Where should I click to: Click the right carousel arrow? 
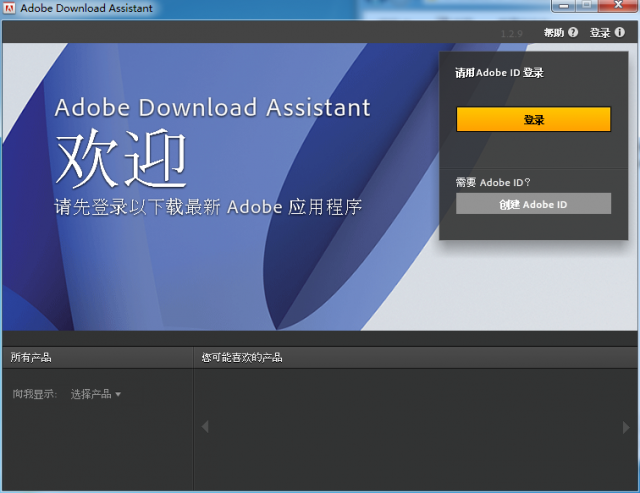click(626, 427)
